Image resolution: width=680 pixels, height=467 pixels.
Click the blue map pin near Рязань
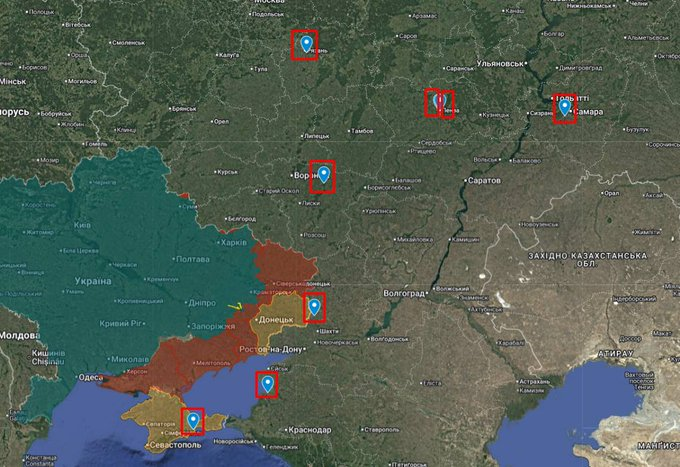tap(306, 44)
